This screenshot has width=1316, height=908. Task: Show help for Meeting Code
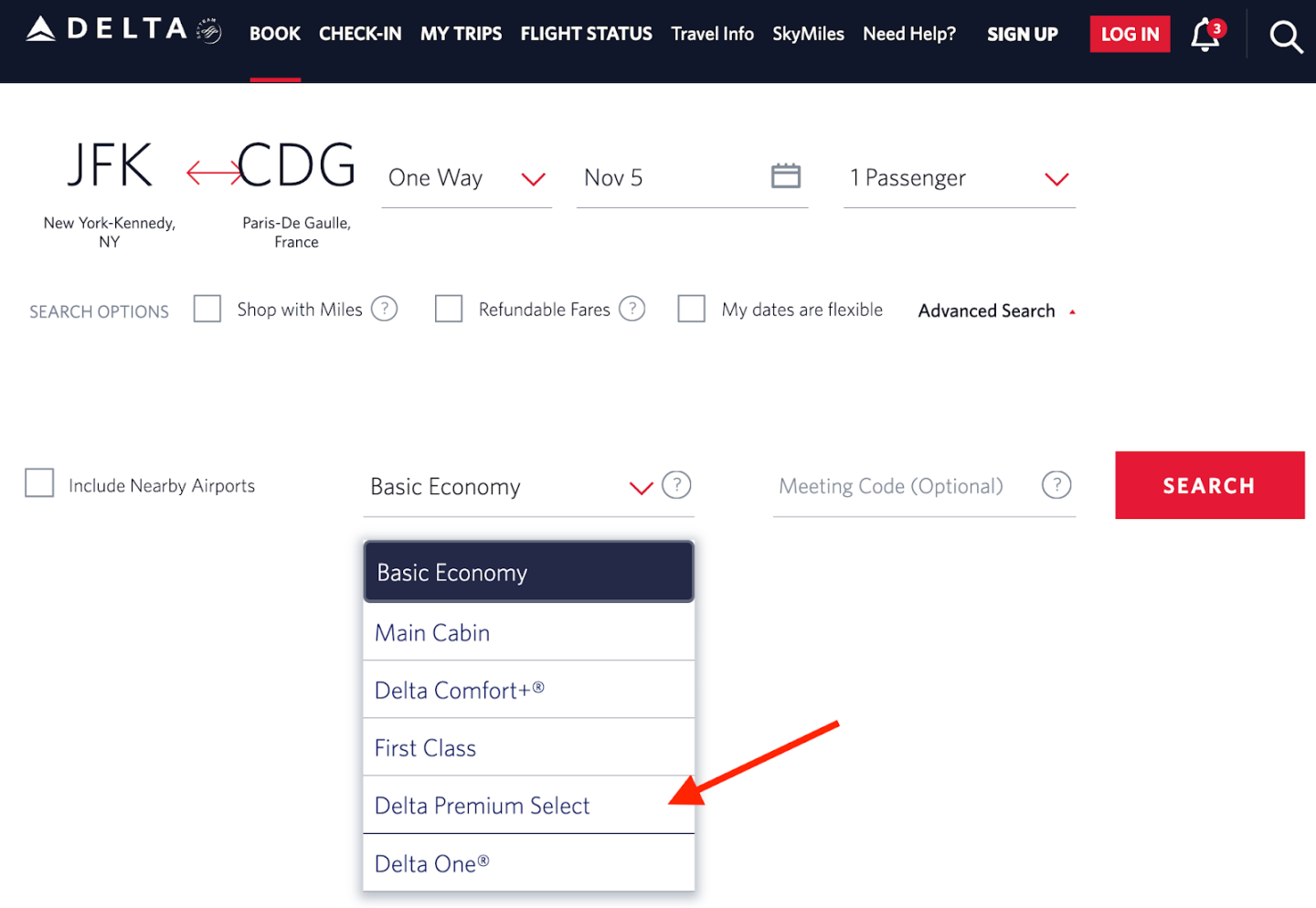point(1056,485)
